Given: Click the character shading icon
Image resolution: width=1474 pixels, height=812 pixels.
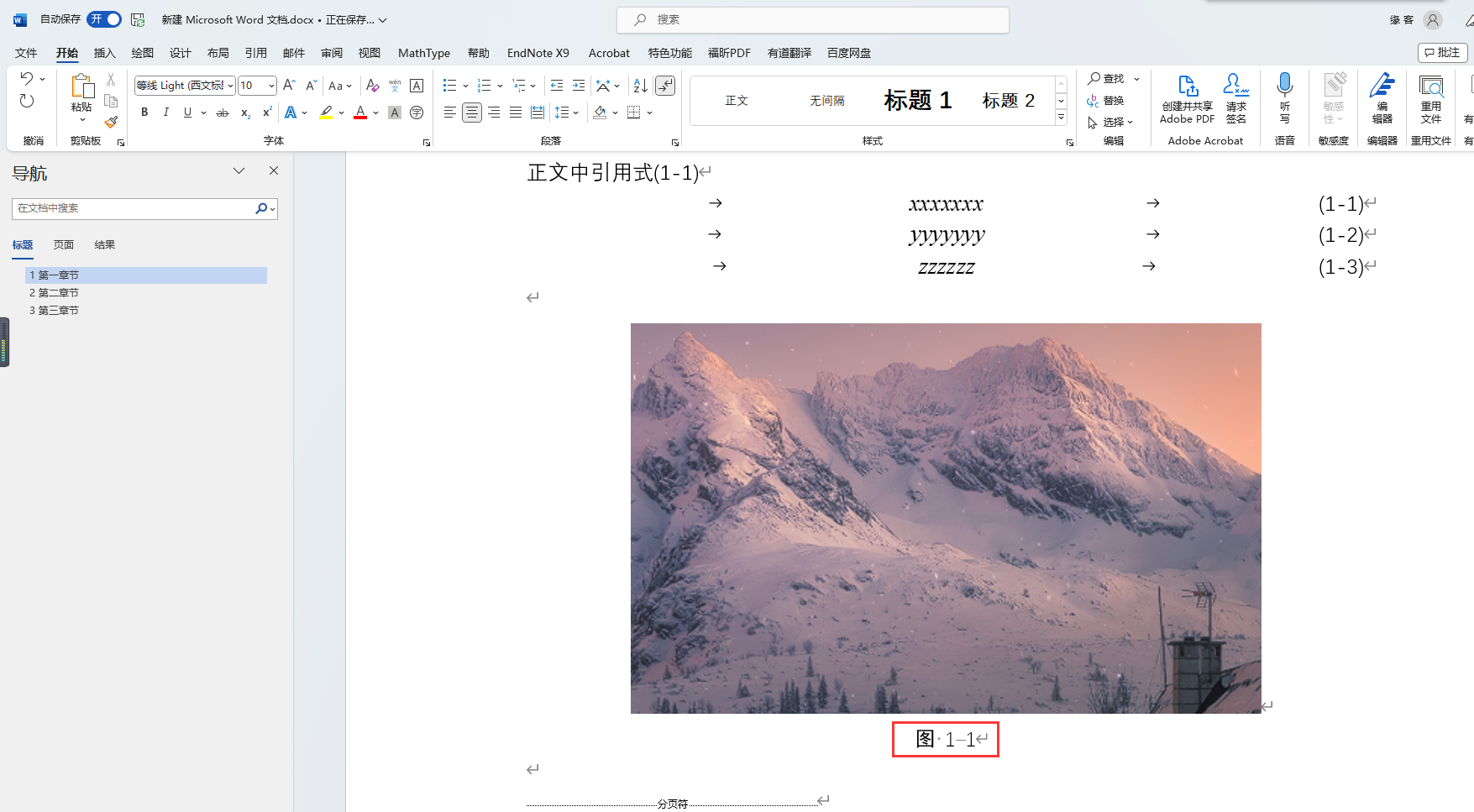Looking at the screenshot, I should click(395, 113).
